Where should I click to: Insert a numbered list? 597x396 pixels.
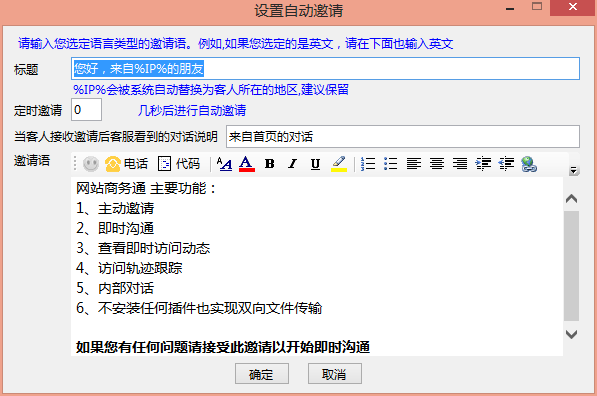pos(368,164)
